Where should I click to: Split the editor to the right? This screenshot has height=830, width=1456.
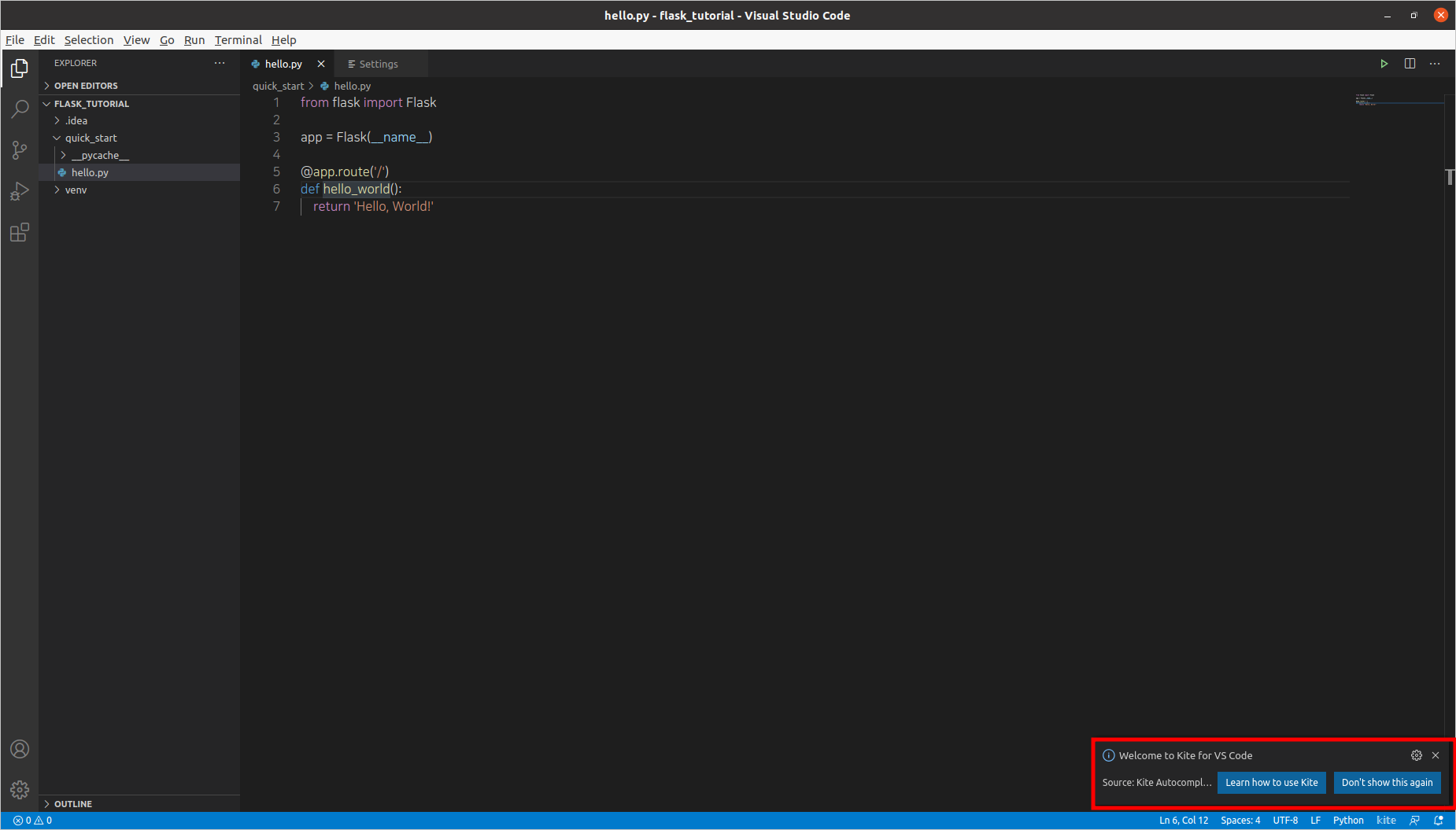coord(1410,64)
